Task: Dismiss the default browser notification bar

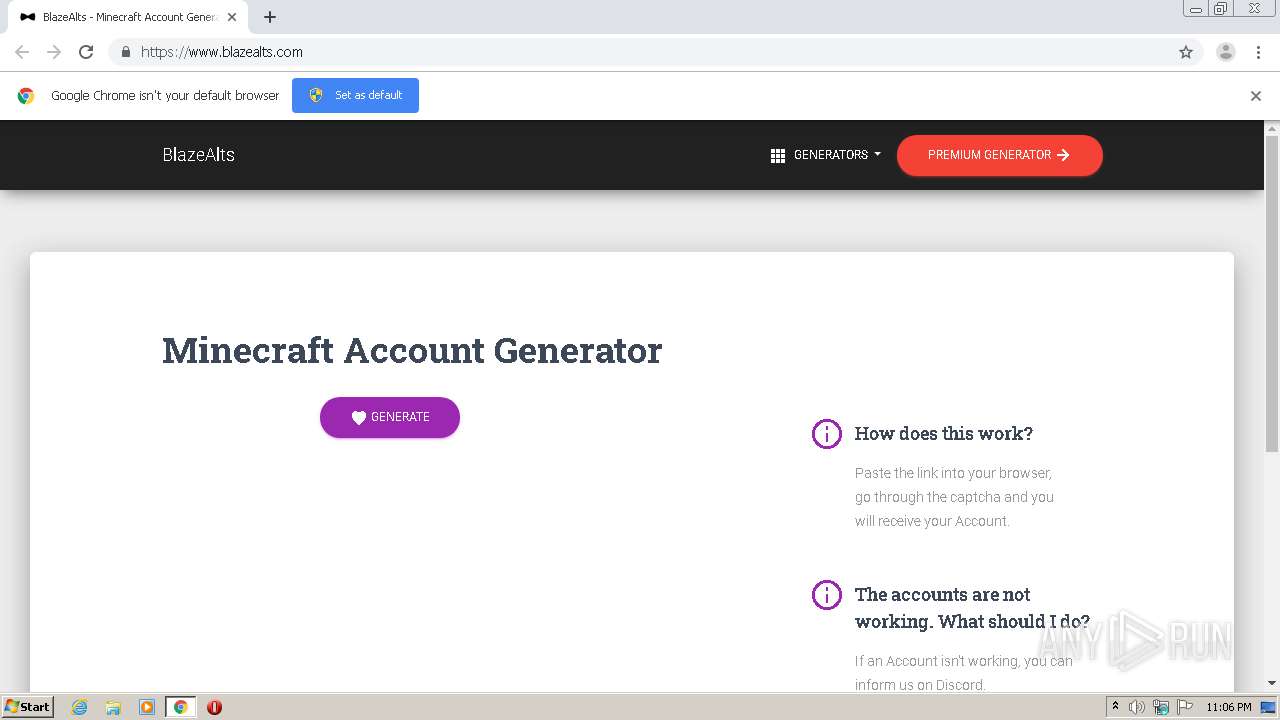Action: click(1255, 96)
